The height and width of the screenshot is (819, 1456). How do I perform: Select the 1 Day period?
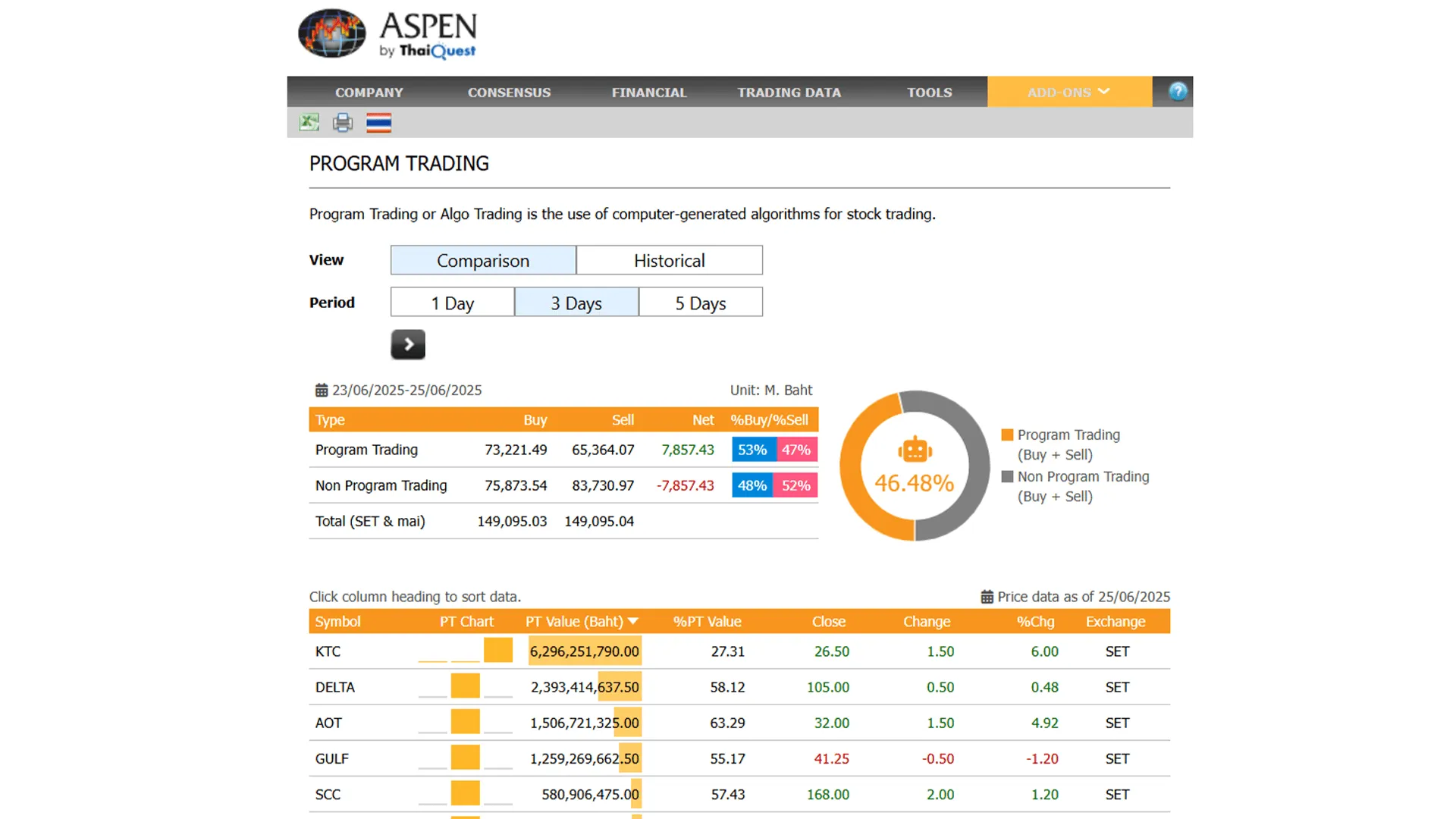coord(453,303)
